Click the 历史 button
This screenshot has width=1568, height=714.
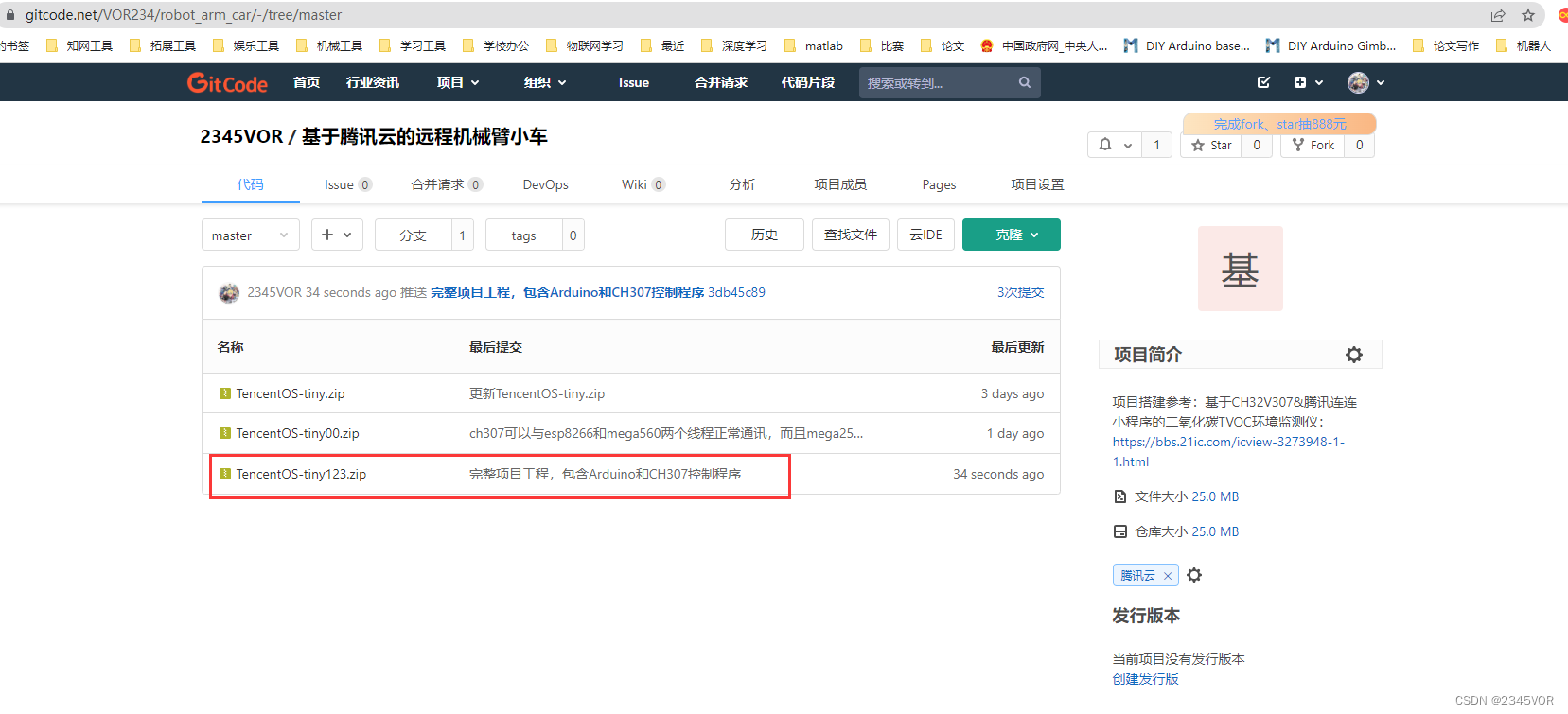click(765, 235)
